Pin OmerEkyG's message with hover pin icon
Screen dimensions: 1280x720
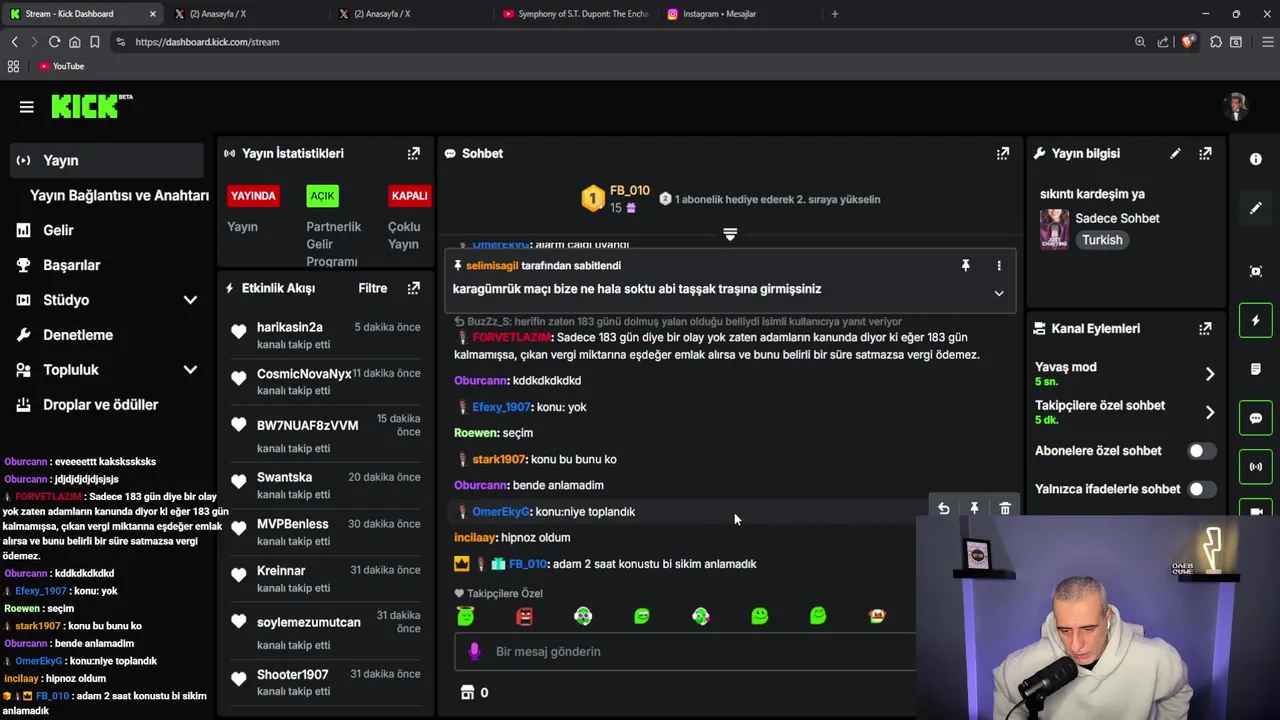(974, 509)
